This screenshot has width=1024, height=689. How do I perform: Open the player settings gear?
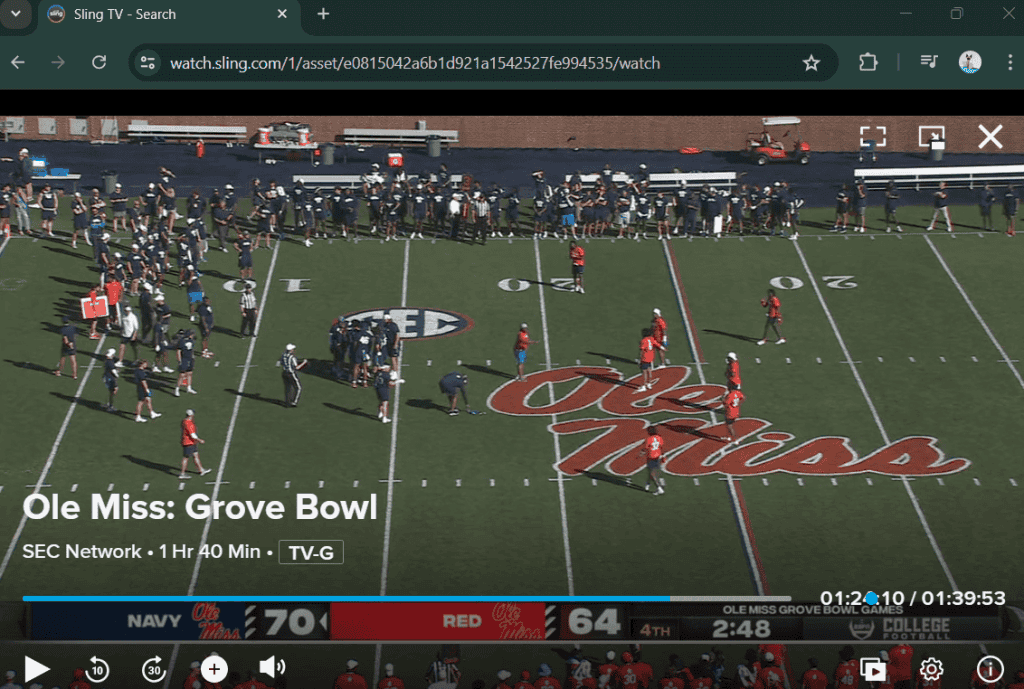[x=931, y=669]
